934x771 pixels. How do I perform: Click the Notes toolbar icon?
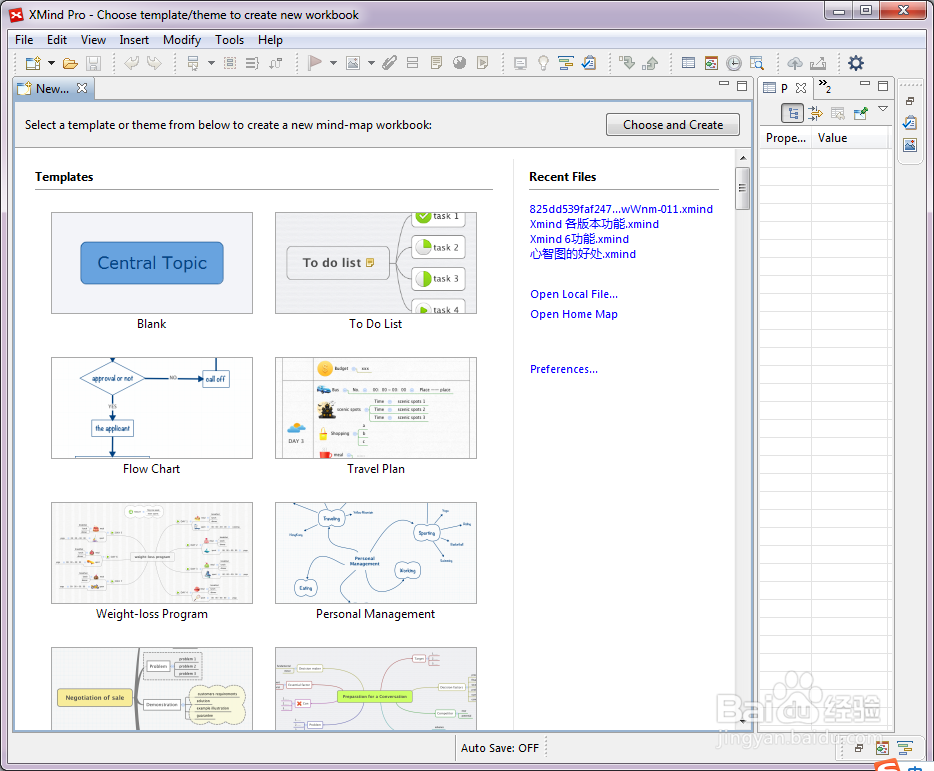(436, 63)
